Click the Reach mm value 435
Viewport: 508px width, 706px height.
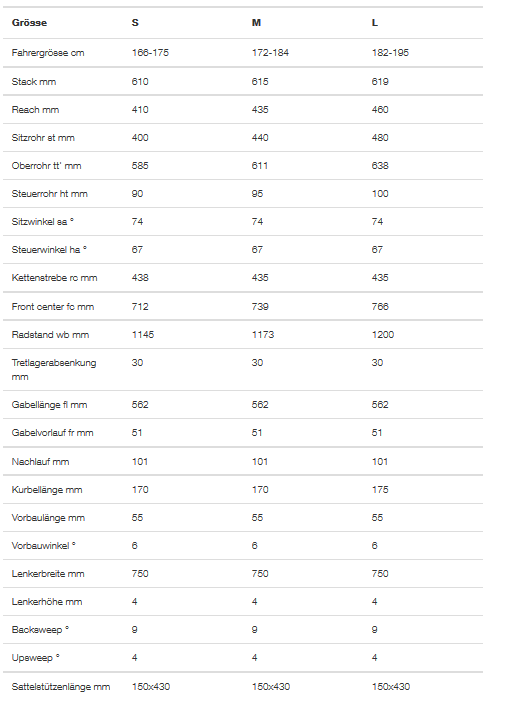coord(260,109)
